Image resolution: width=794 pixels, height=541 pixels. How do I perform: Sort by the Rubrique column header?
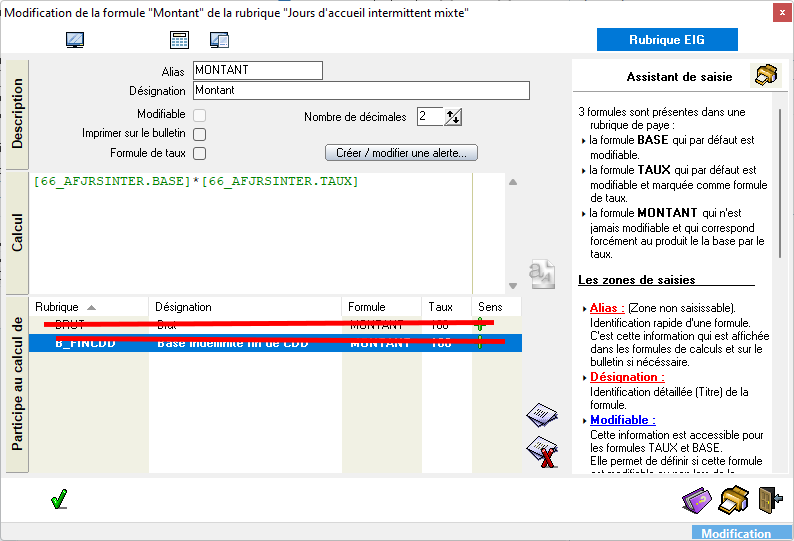click(x=89, y=307)
